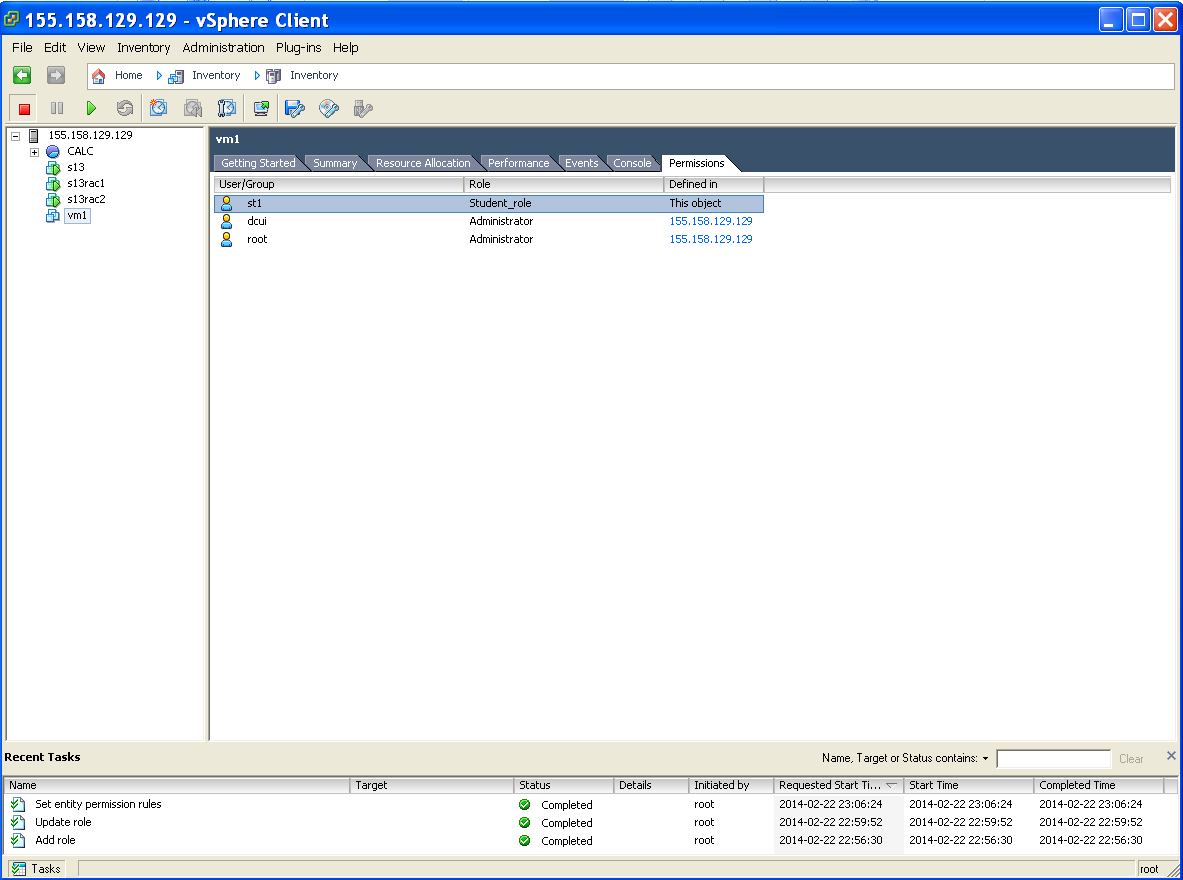This screenshot has width=1183, height=880.
Task: Follow the 155.158.129.129 link in dcui row
Action: [x=711, y=221]
